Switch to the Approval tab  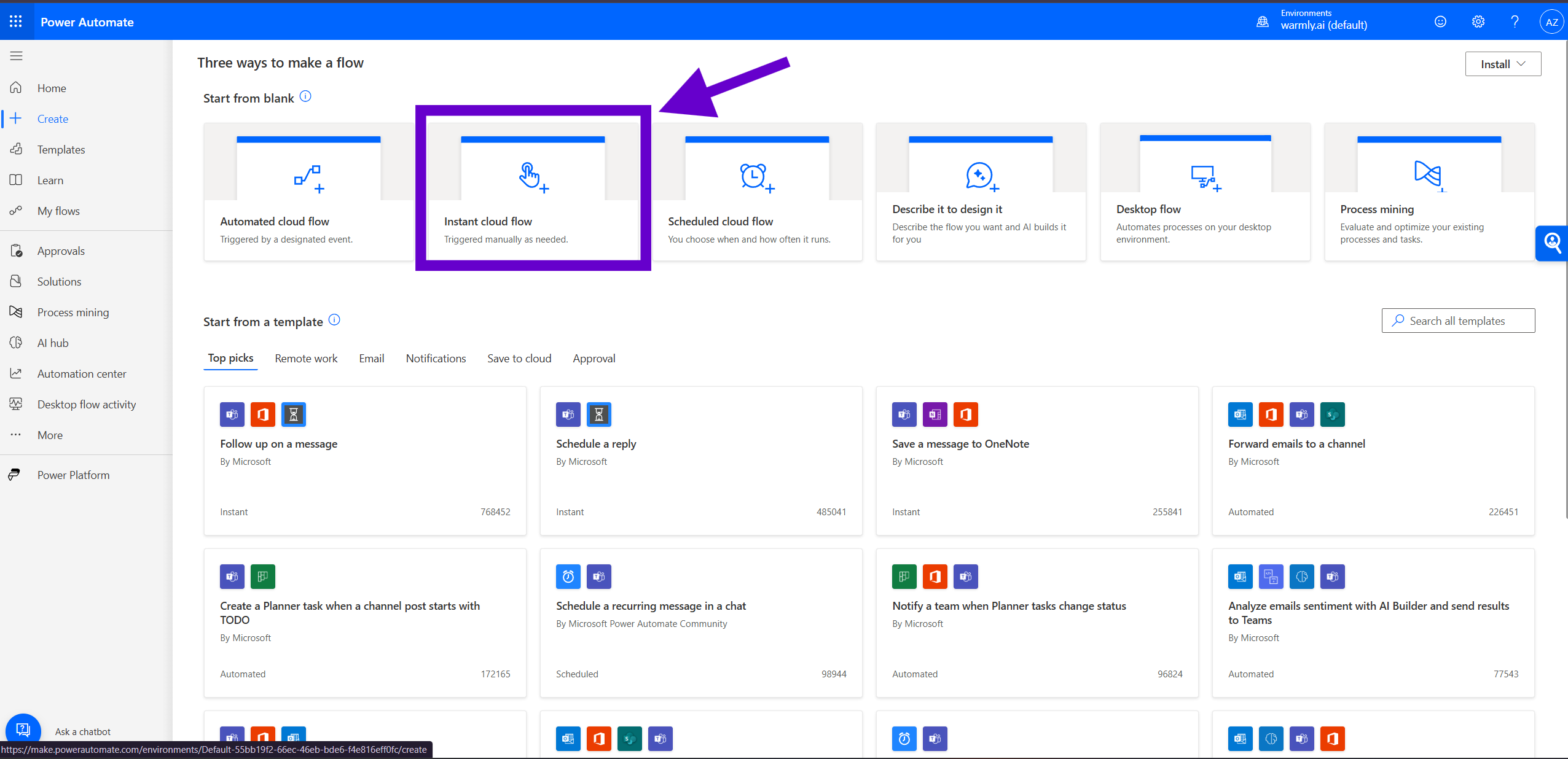coord(594,359)
